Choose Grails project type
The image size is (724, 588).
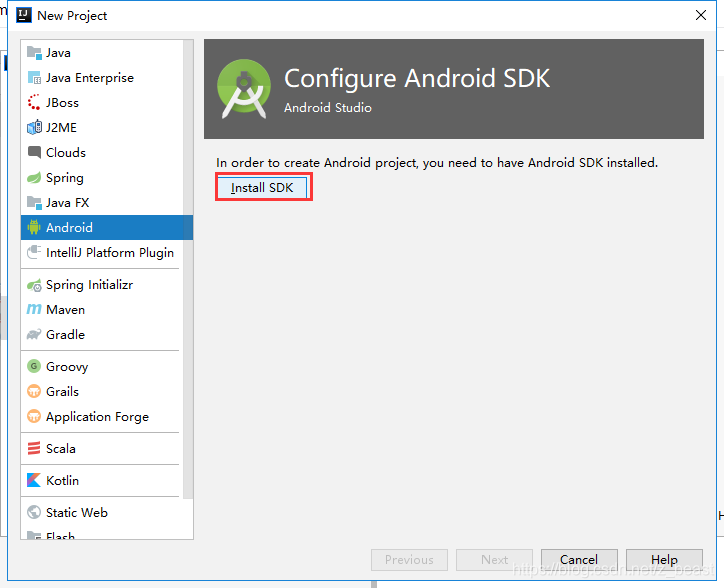(102, 391)
